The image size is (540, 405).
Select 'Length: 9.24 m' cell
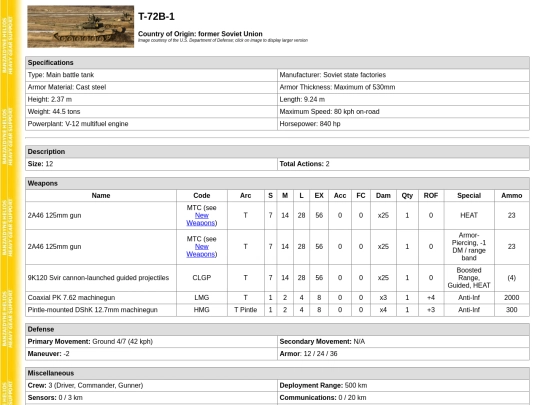(403, 100)
